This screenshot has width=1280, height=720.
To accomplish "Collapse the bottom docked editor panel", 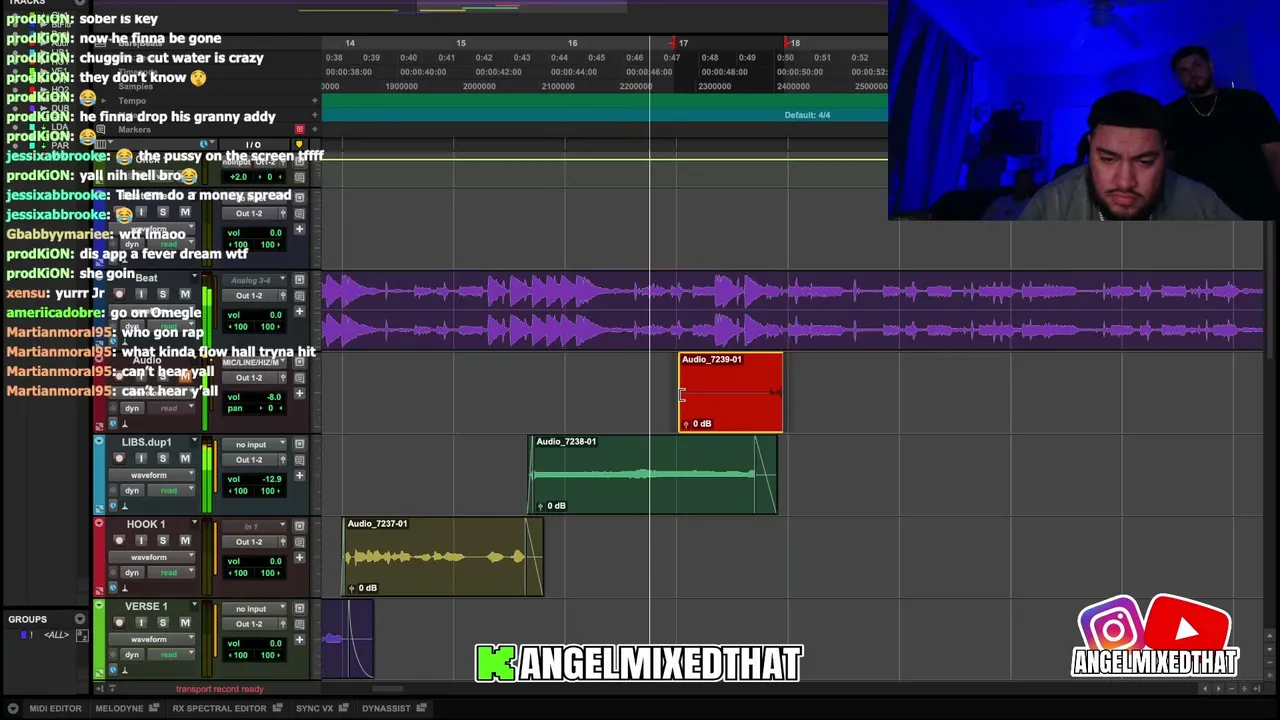I will pos(13,708).
